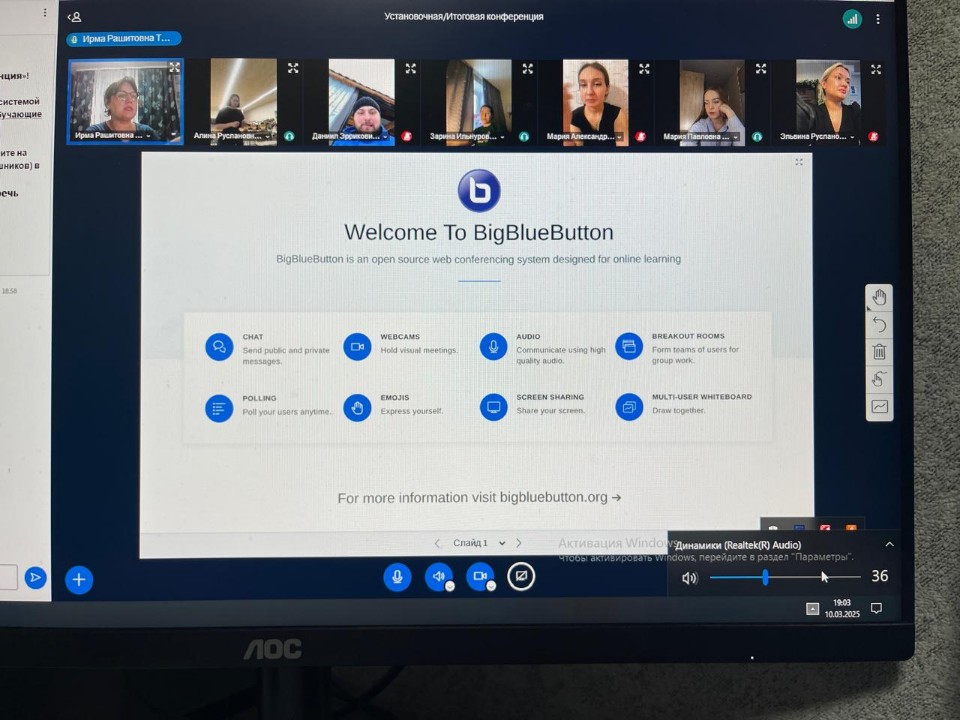The image size is (960, 720).
Task: Click the Ирма Рашитовна talking indicator pill
Action: [x=124, y=39]
